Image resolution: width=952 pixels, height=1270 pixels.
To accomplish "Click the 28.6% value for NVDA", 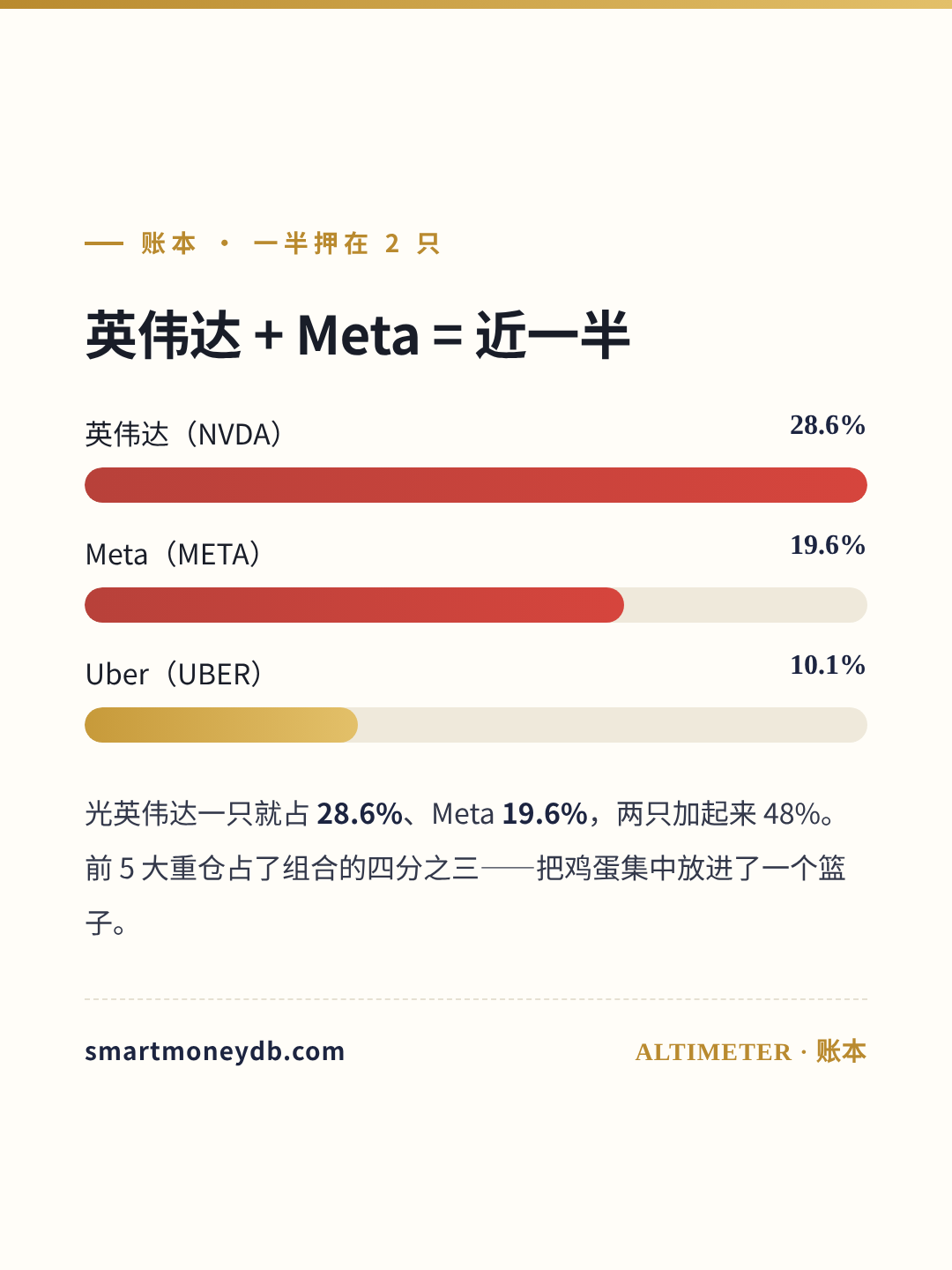I will [x=828, y=425].
